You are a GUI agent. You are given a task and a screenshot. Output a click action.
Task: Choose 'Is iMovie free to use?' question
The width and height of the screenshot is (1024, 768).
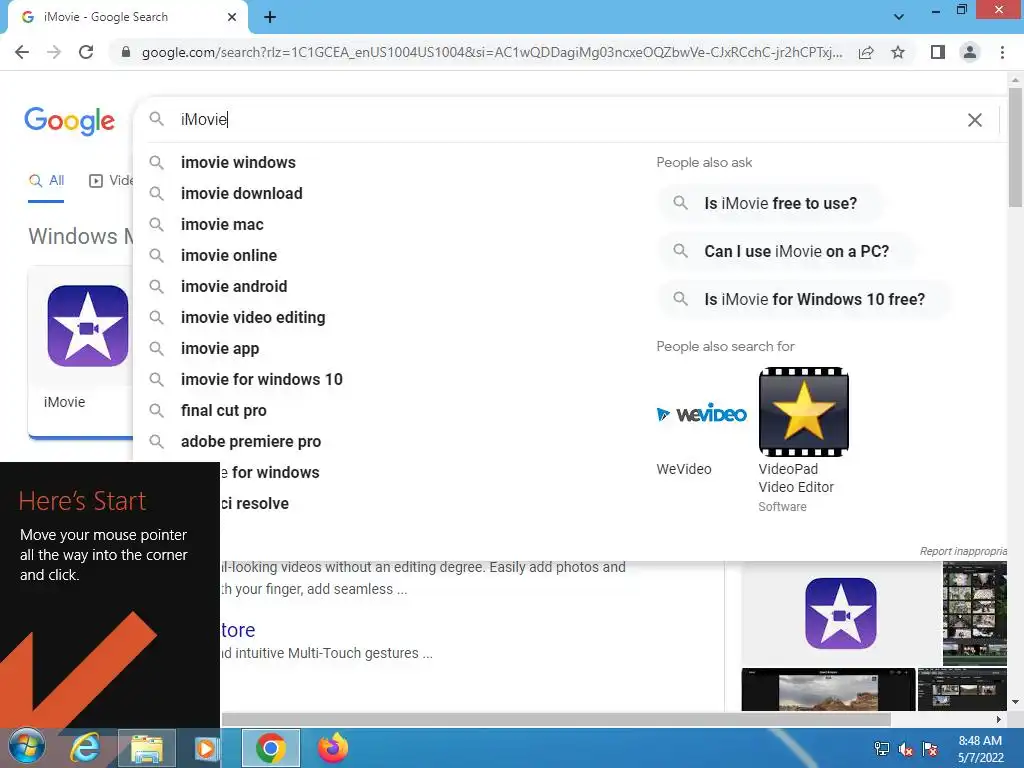pyautogui.click(x=771, y=203)
